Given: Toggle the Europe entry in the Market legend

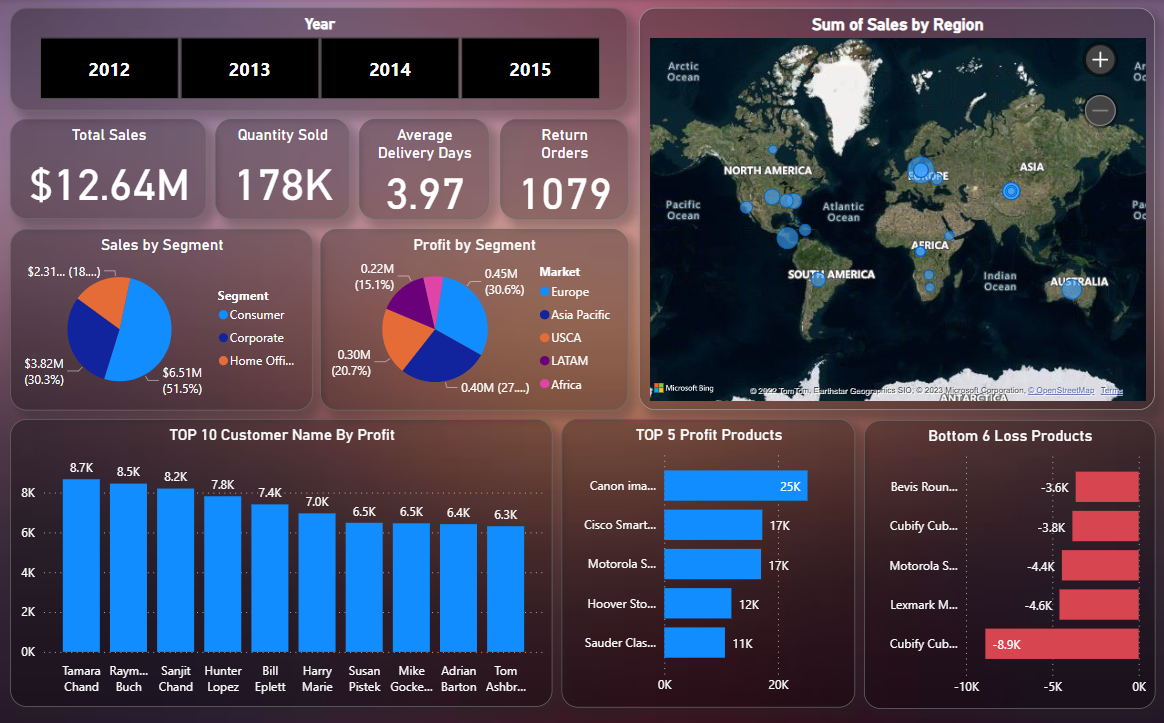Looking at the screenshot, I should 566,291.
